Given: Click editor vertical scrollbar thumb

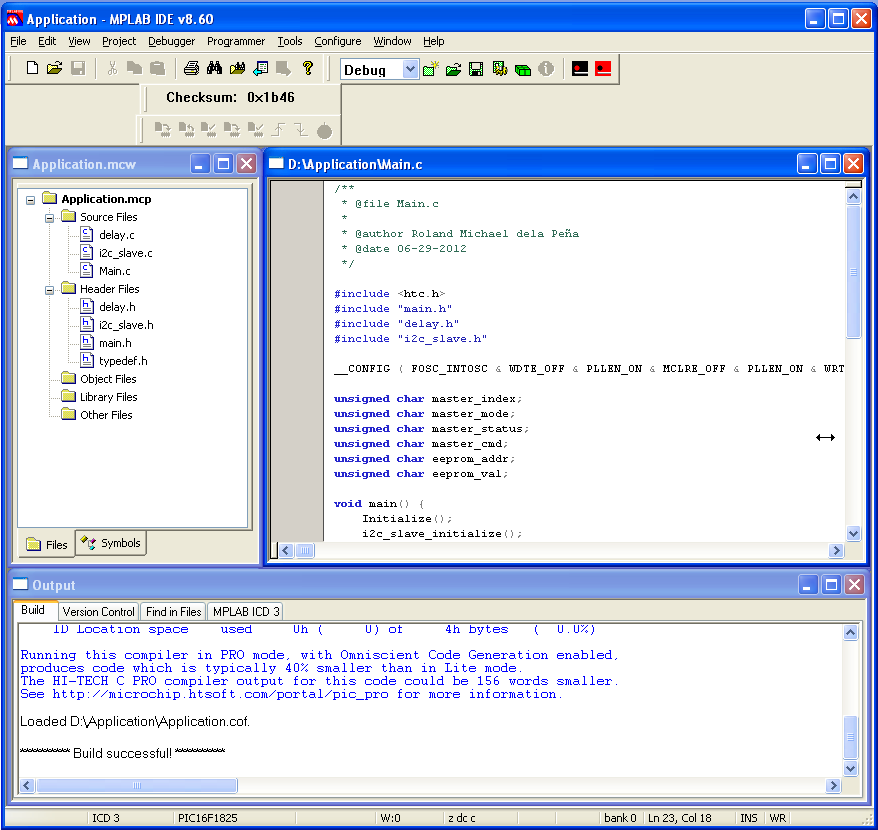Looking at the screenshot, I should tap(853, 272).
